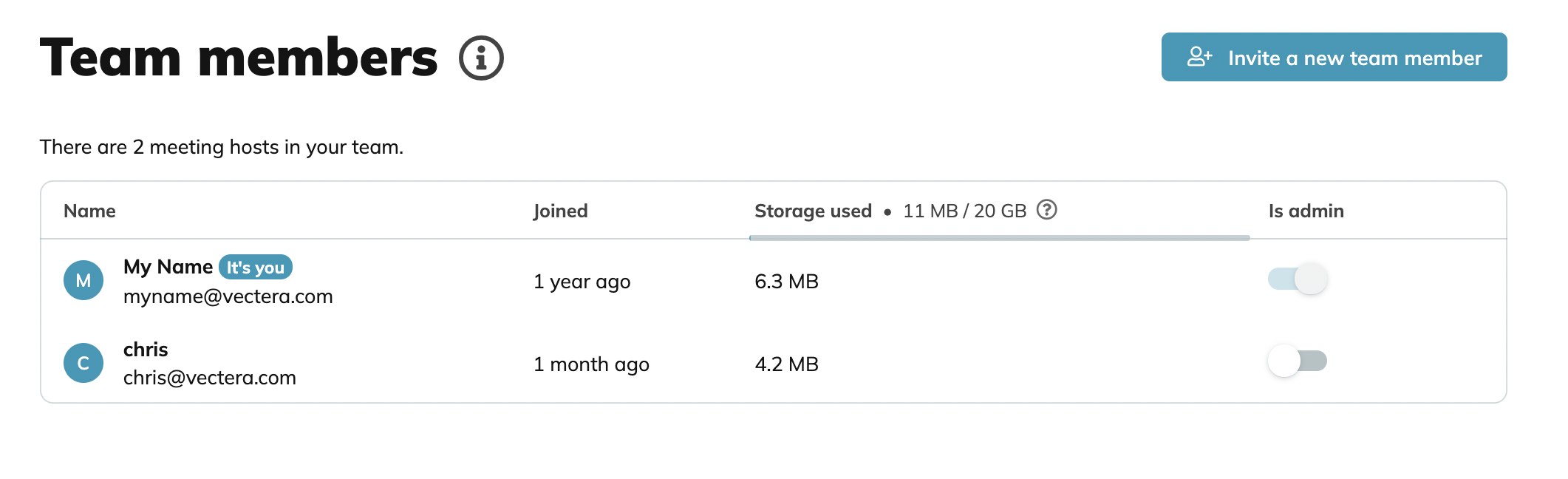Sort by the Name column header
This screenshot has width=1568, height=479.
pos(89,211)
